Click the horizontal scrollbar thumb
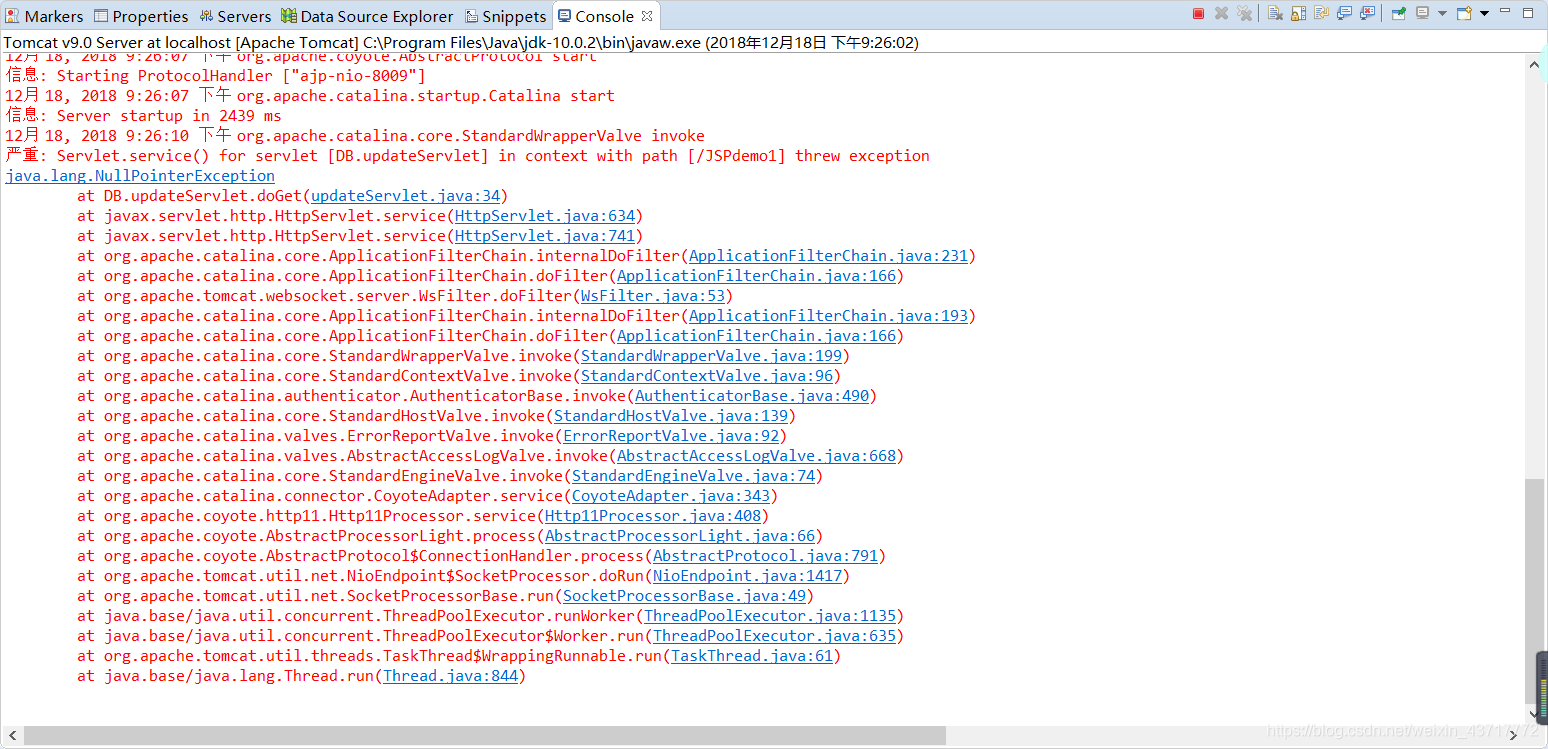Viewport: 1548px width, 749px height. tap(485, 735)
